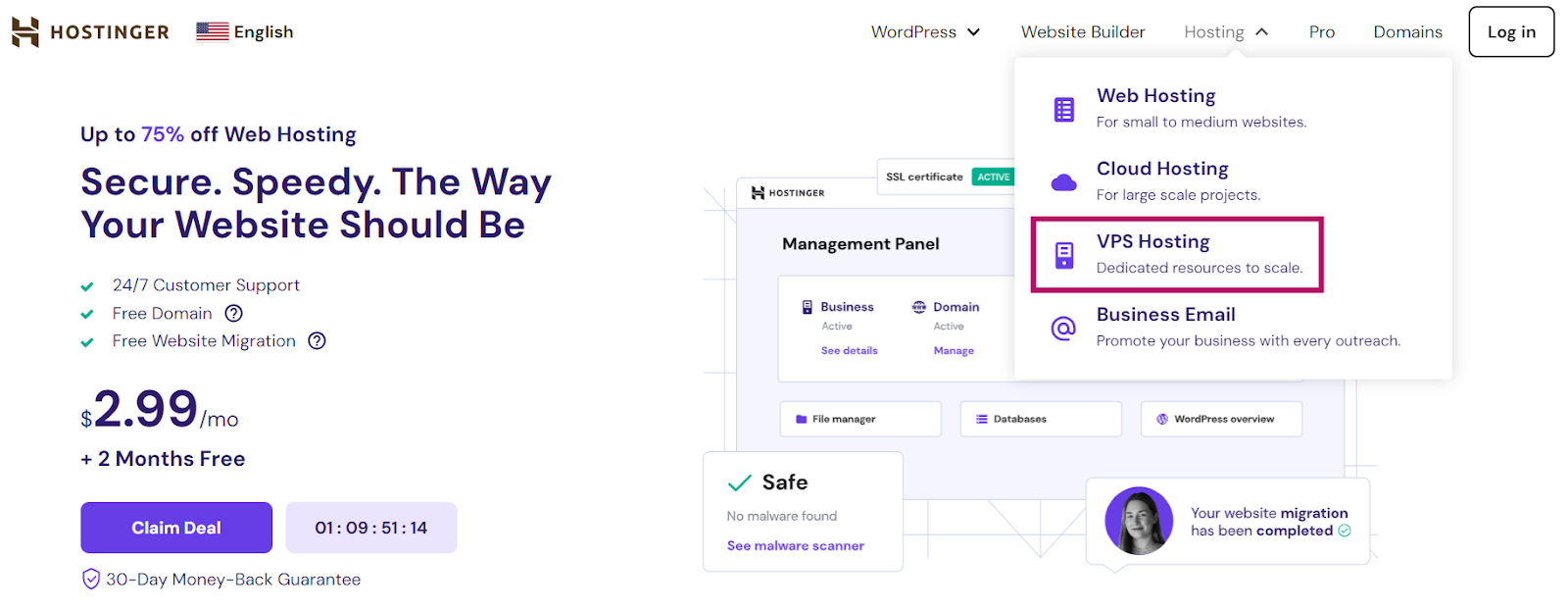Click the Databases list icon

pos(982,419)
